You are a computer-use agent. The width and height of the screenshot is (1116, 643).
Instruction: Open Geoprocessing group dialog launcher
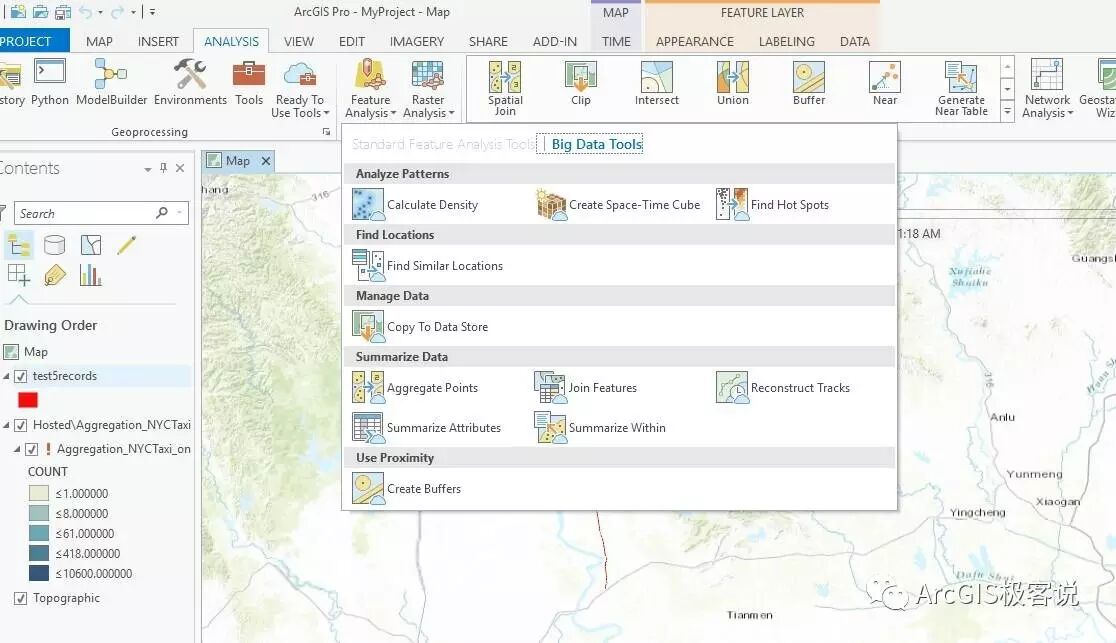tap(326, 132)
